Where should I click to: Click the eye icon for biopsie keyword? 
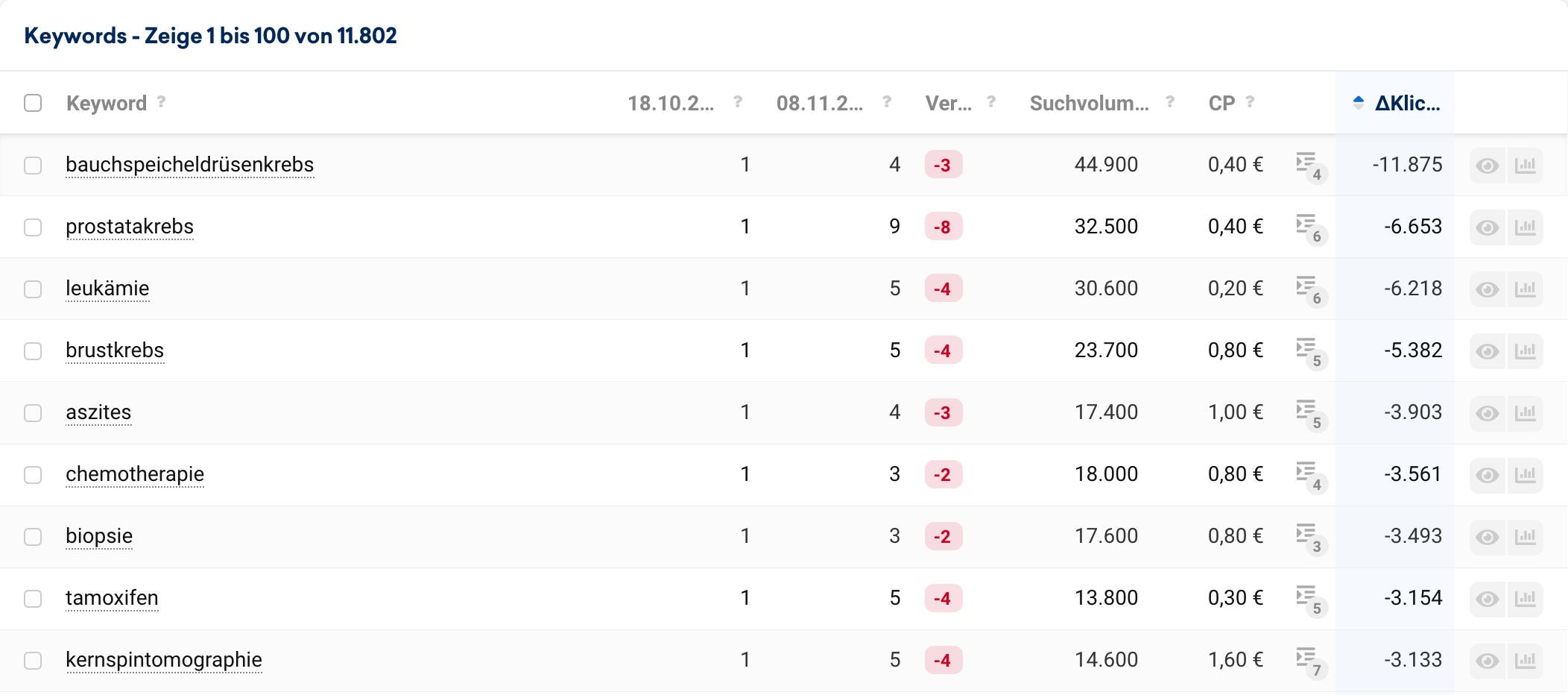[x=1487, y=537]
